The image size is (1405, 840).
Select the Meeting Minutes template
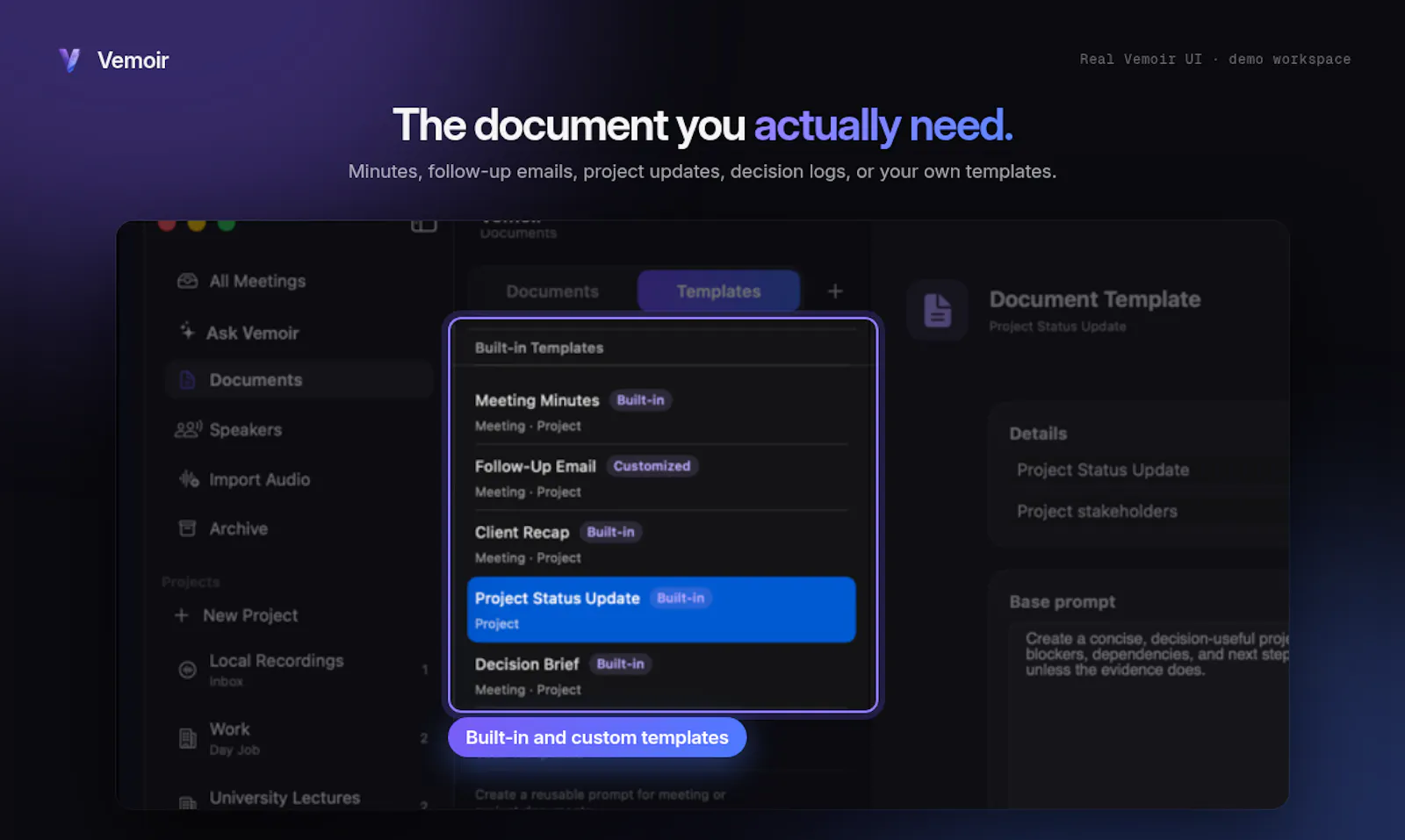pyautogui.click(x=661, y=412)
